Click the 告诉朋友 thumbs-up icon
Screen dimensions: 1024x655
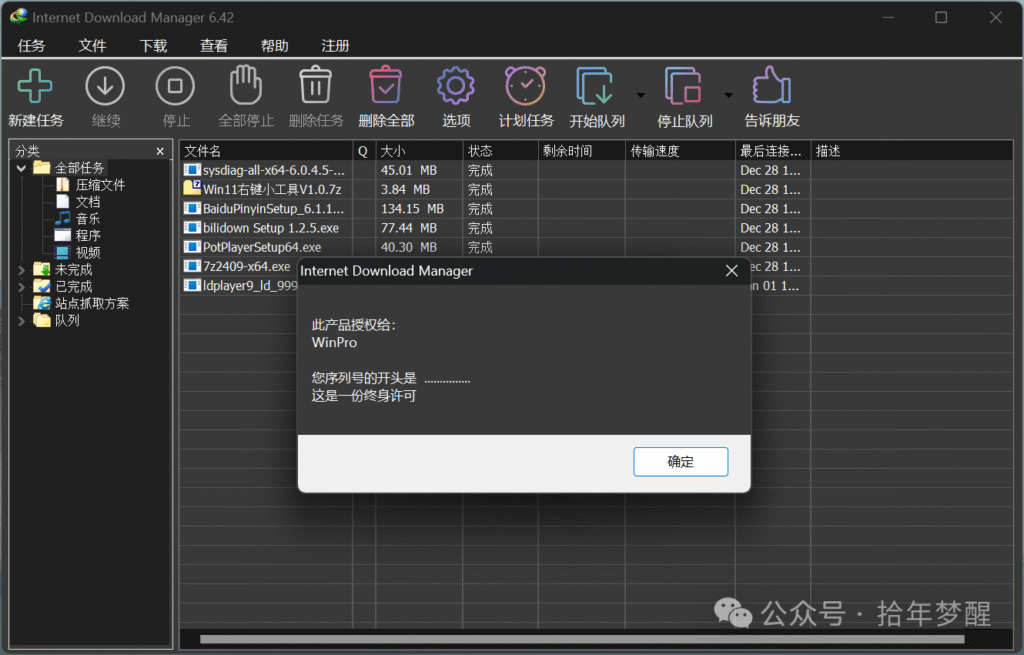[772, 85]
